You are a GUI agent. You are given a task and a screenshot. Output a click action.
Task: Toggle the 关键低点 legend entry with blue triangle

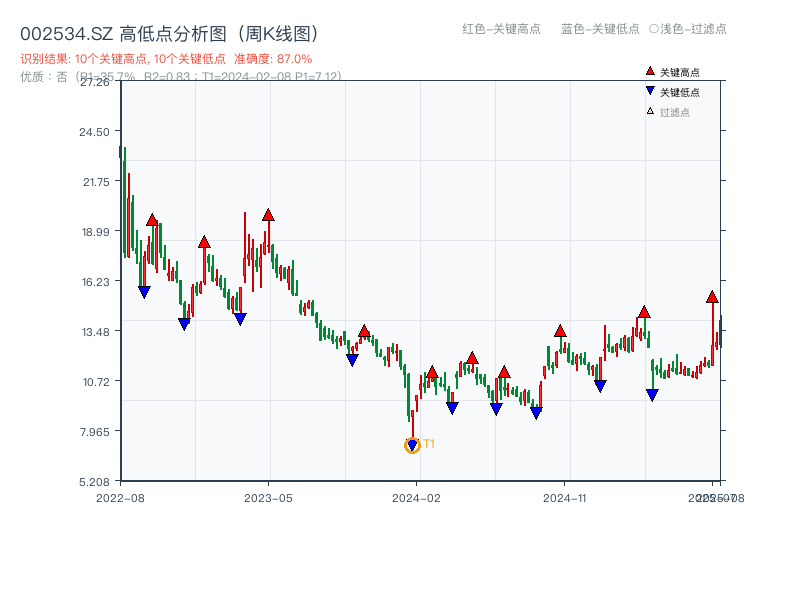(x=673, y=92)
